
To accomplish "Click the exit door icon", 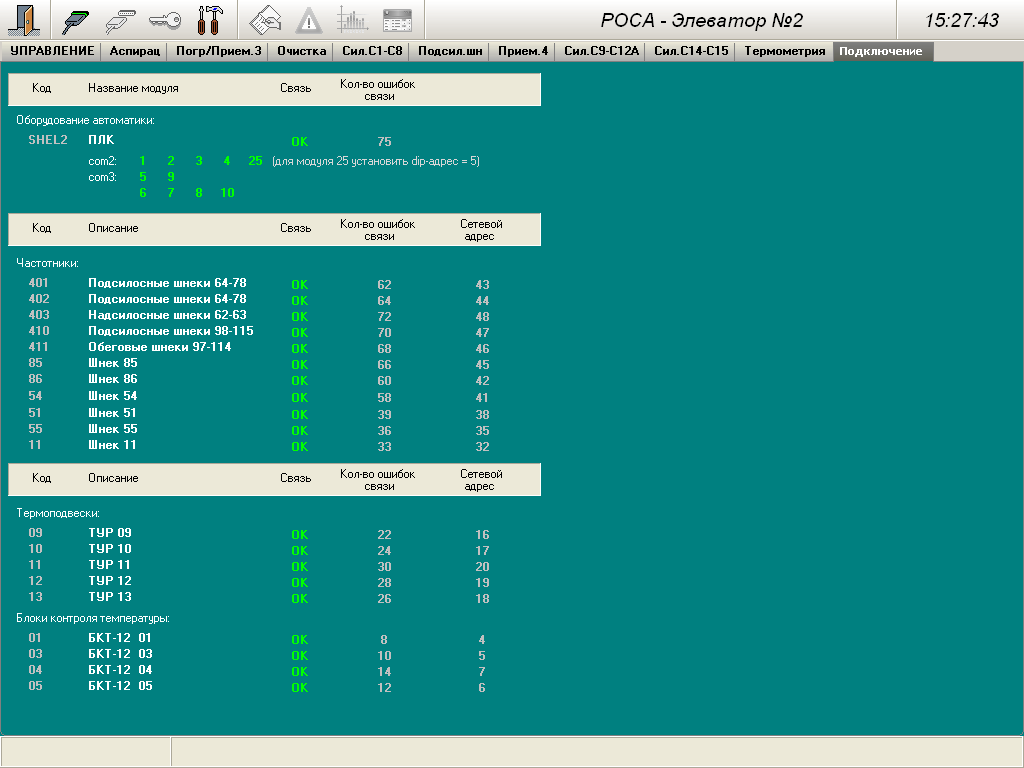I will 23,20.
